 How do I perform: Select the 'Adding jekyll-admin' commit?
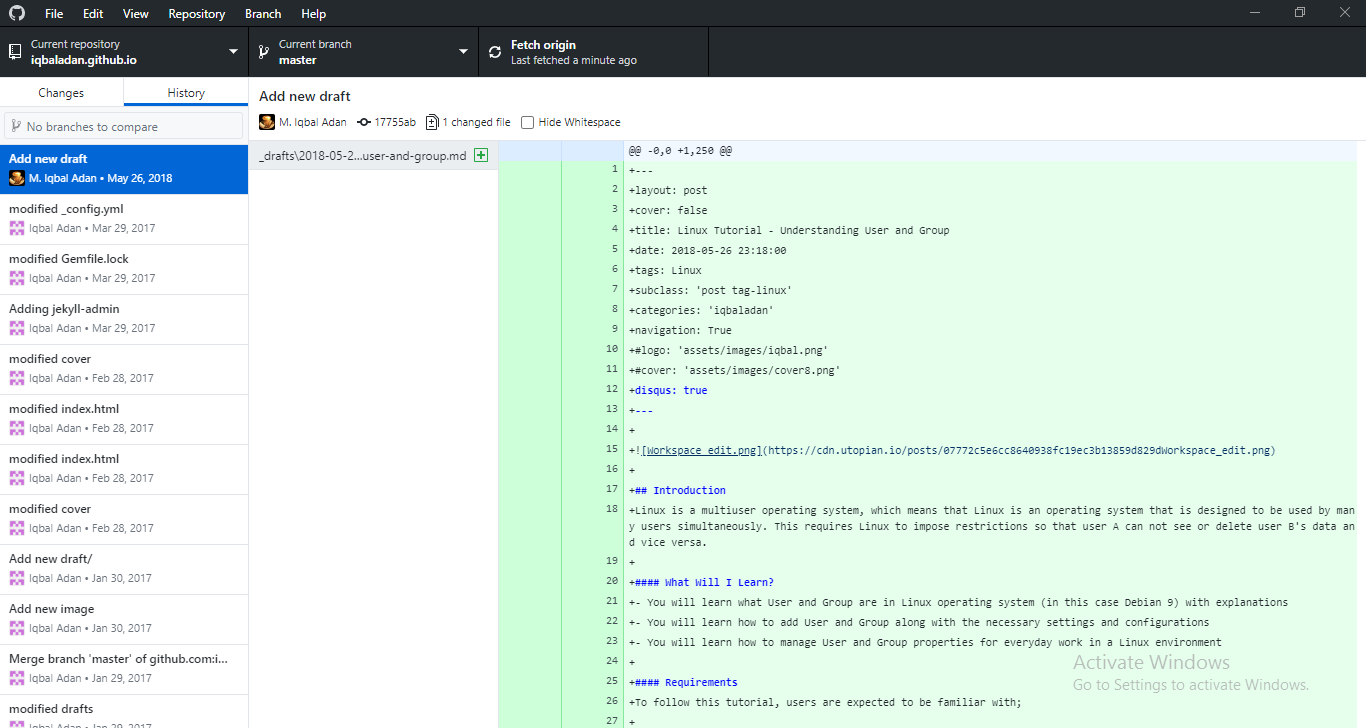pyautogui.click(x=124, y=319)
